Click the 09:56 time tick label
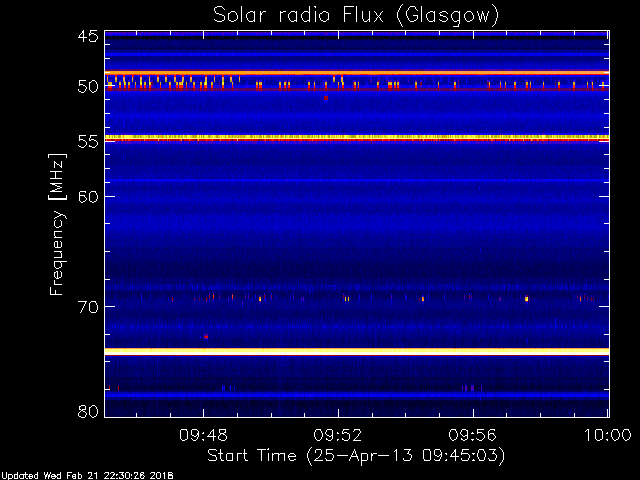This screenshot has height=480, width=640. [473, 435]
